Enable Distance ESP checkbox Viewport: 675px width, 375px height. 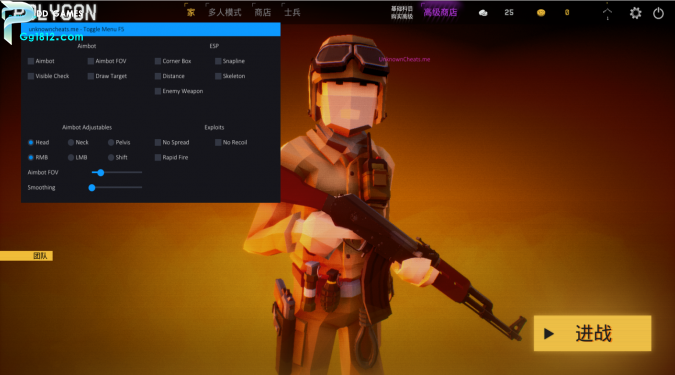coord(158,76)
